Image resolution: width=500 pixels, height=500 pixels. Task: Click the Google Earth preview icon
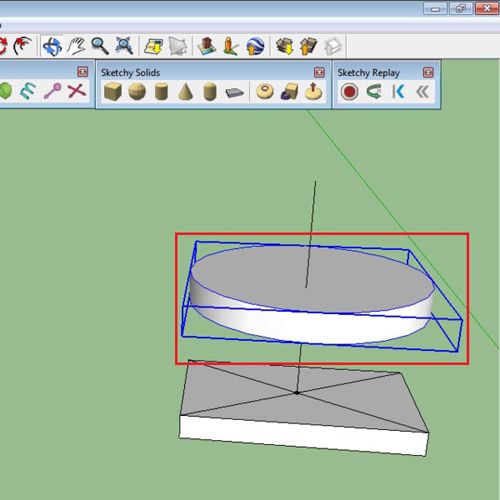(255, 46)
